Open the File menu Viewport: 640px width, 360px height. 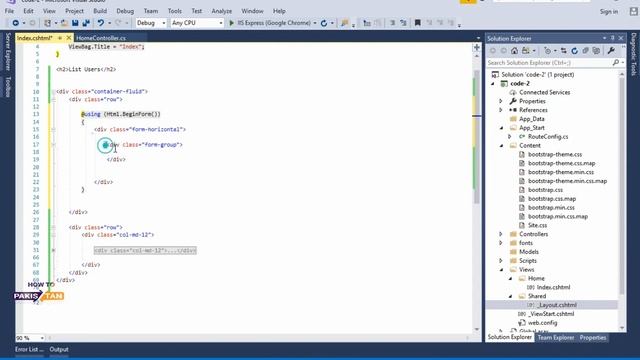[9, 11]
